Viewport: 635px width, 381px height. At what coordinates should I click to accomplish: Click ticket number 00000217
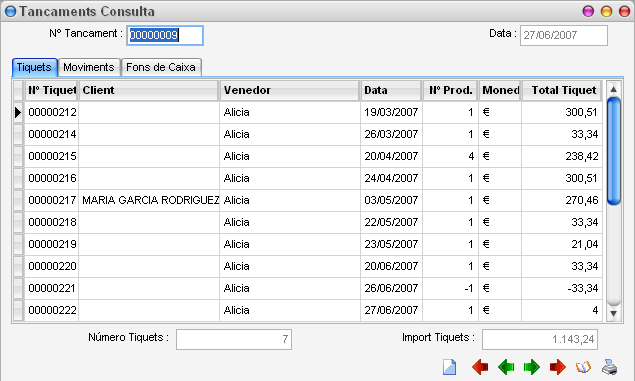point(52,200)
